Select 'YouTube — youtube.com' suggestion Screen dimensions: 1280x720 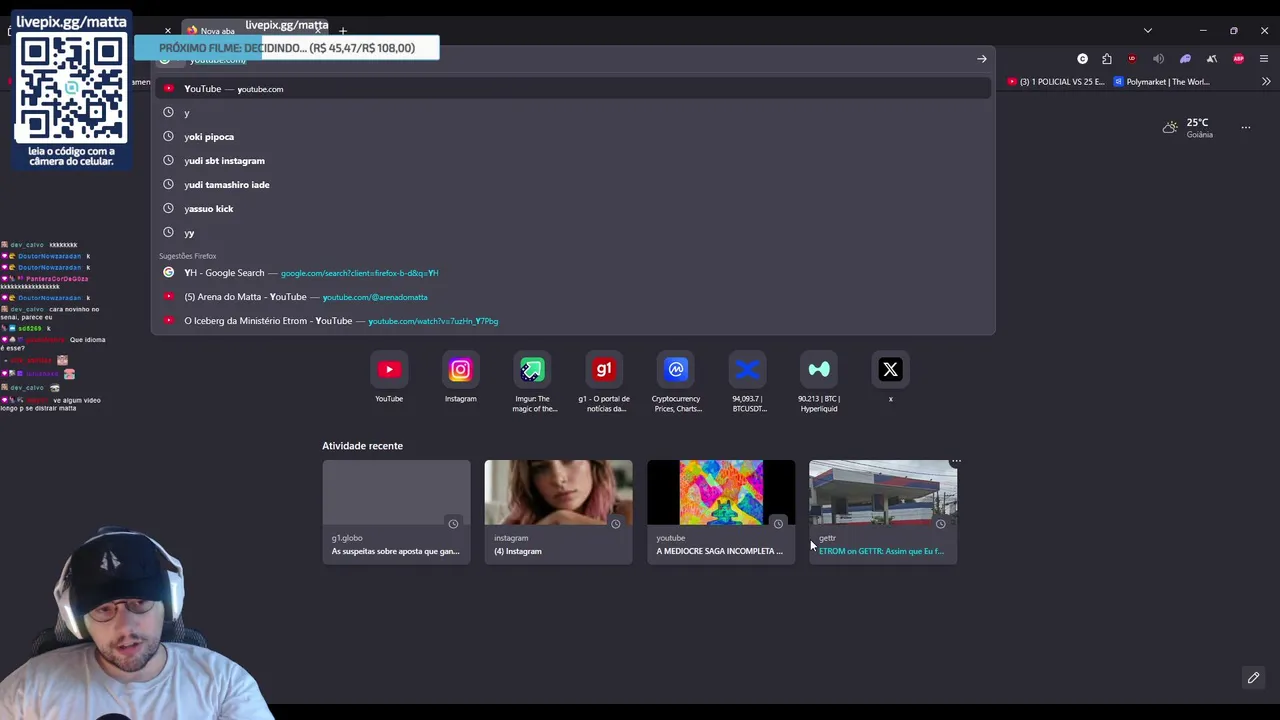(572, 89)
